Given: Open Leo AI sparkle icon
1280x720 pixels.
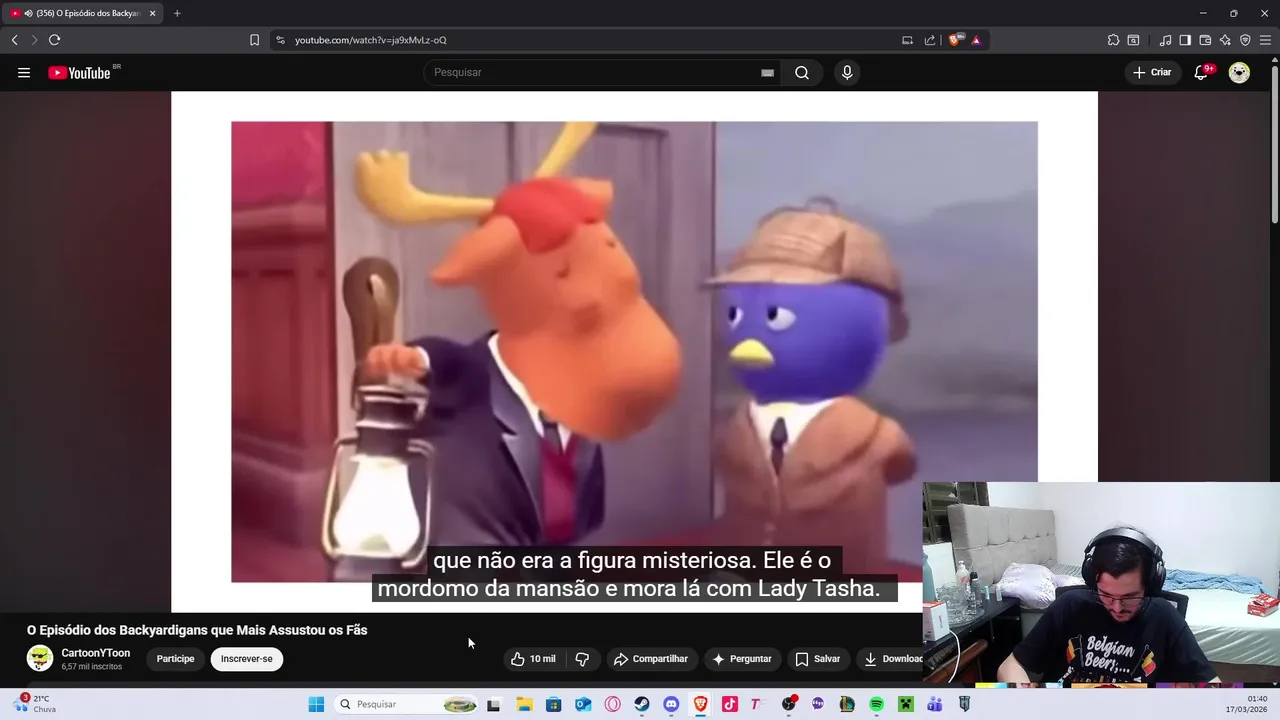Looking at the screenshot, I should point(1225,40).
